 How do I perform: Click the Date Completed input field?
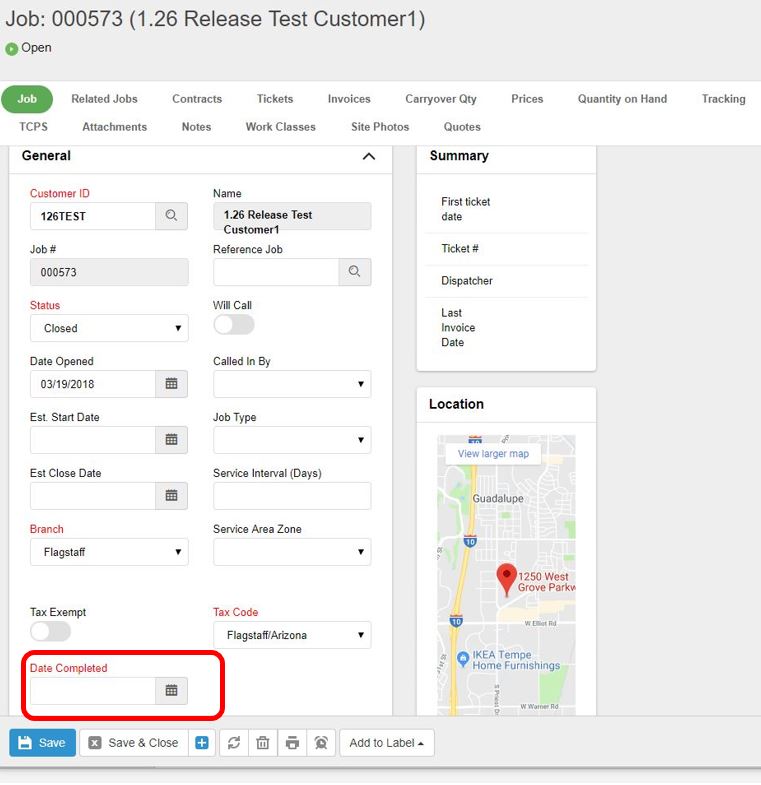93,690
